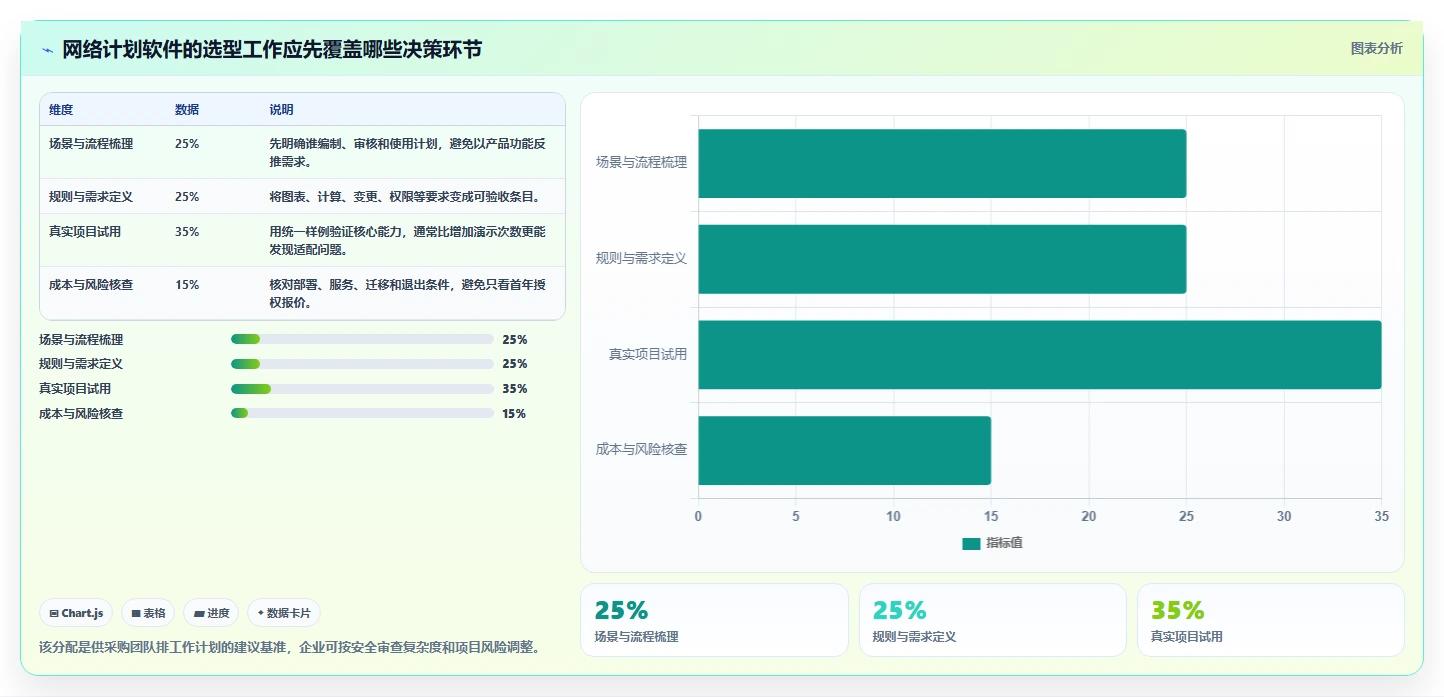Click the 数据 column header
Image resolution: width=1444 pixels, height=697 pixels.
(187, 110)
